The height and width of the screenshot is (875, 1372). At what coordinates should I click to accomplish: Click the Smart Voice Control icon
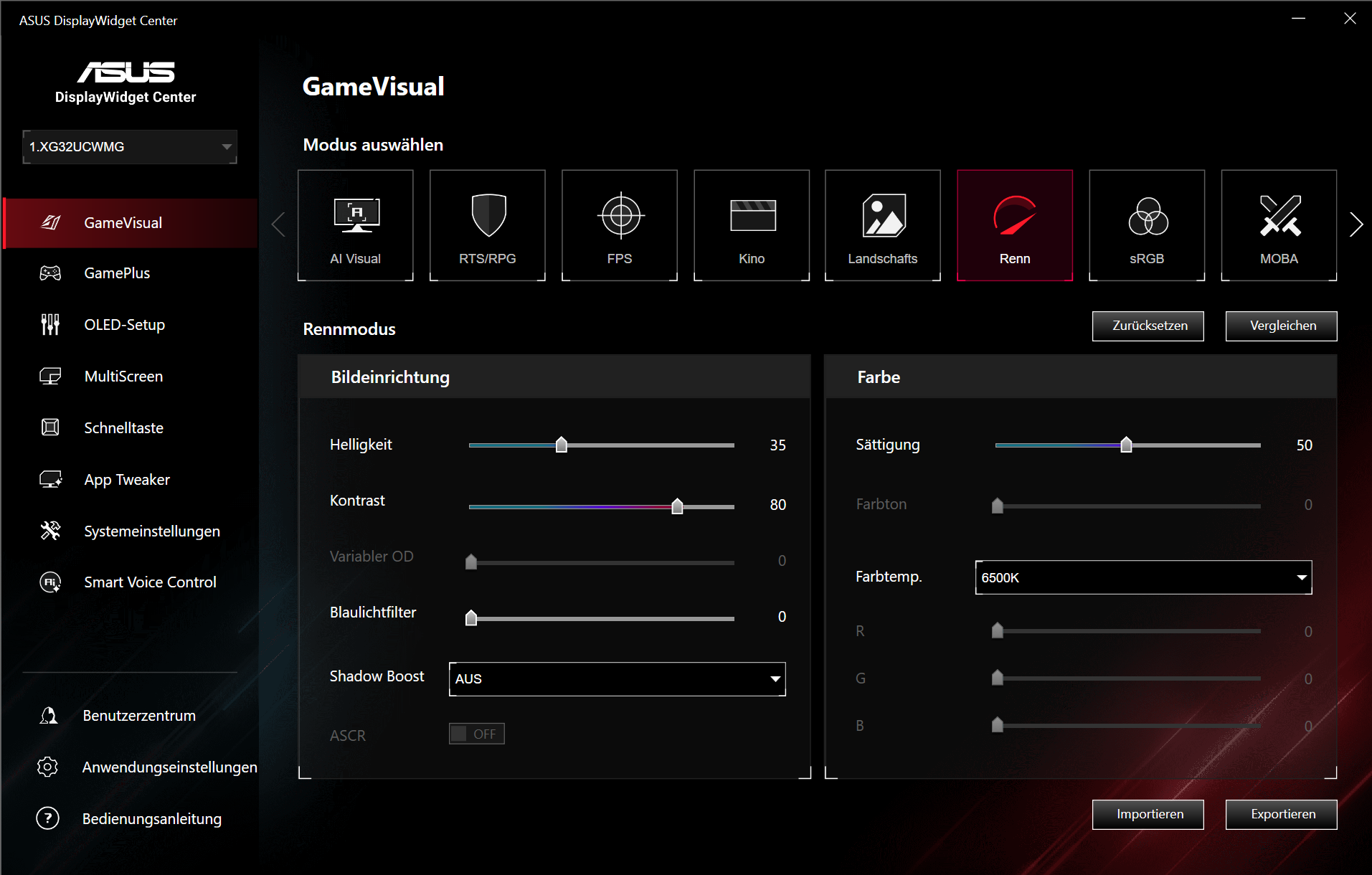tap(50, 582)
